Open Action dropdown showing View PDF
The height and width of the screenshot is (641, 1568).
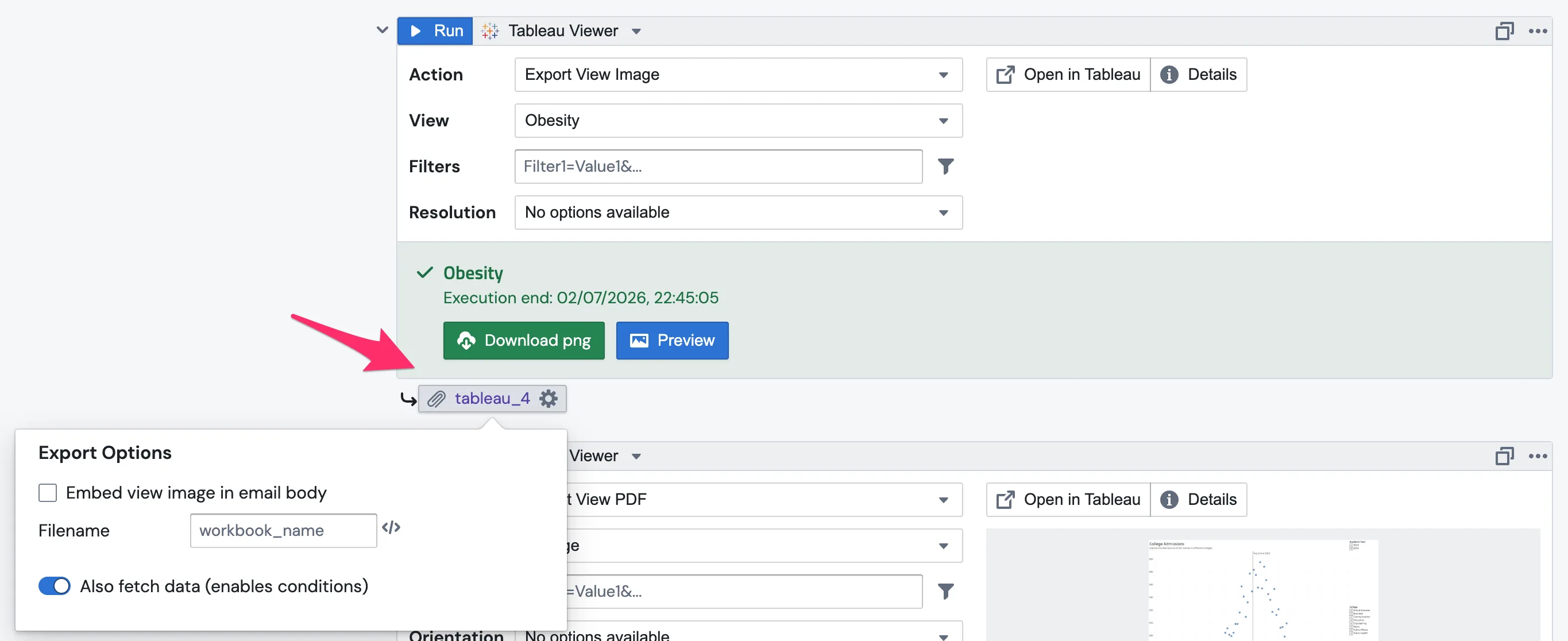click(764, 499)
